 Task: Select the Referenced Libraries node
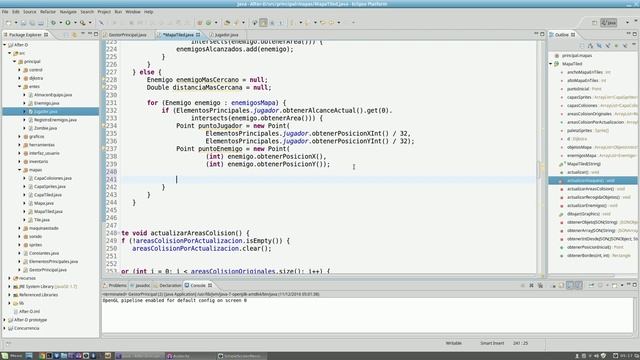pyautogui.click(x=38, y=295)
